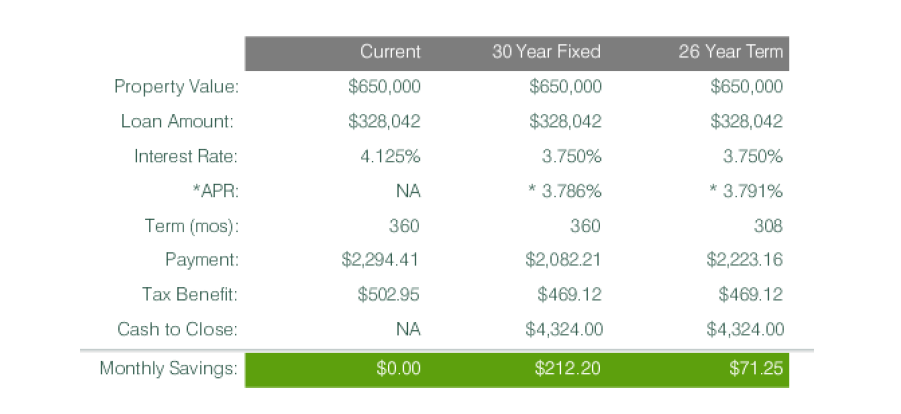Viewport: 901px width, 414px height.
Task: Select the 26 Year Term column header
Action: click(x=730, y=52)
